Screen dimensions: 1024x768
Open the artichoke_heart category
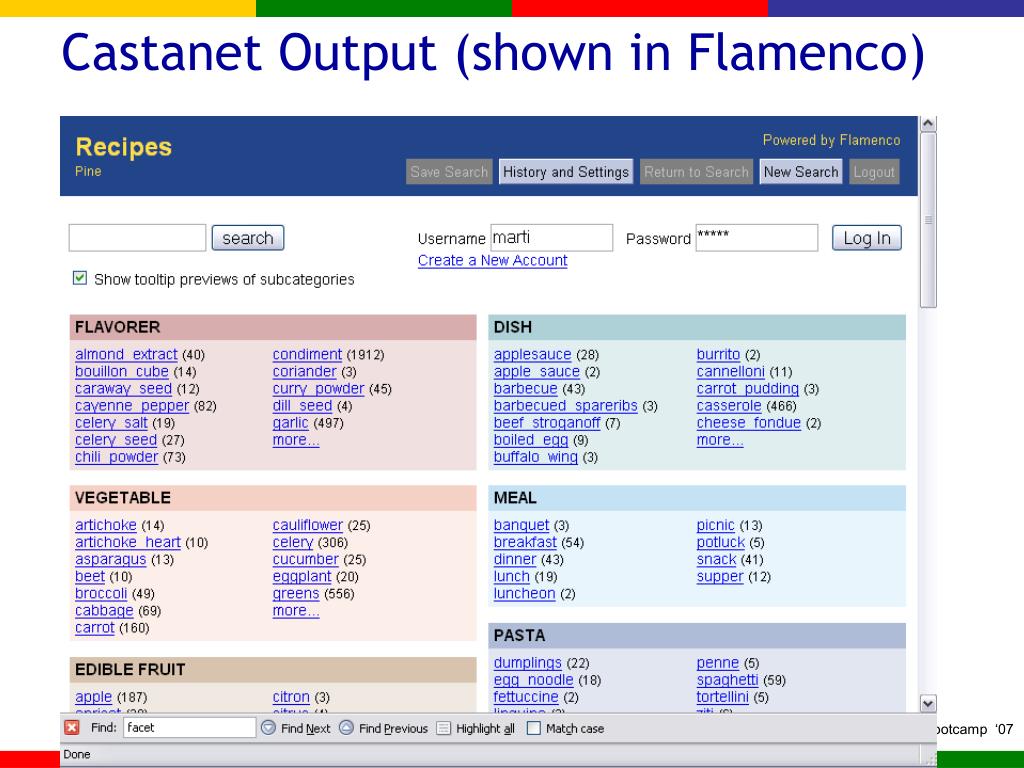point(127,542)
